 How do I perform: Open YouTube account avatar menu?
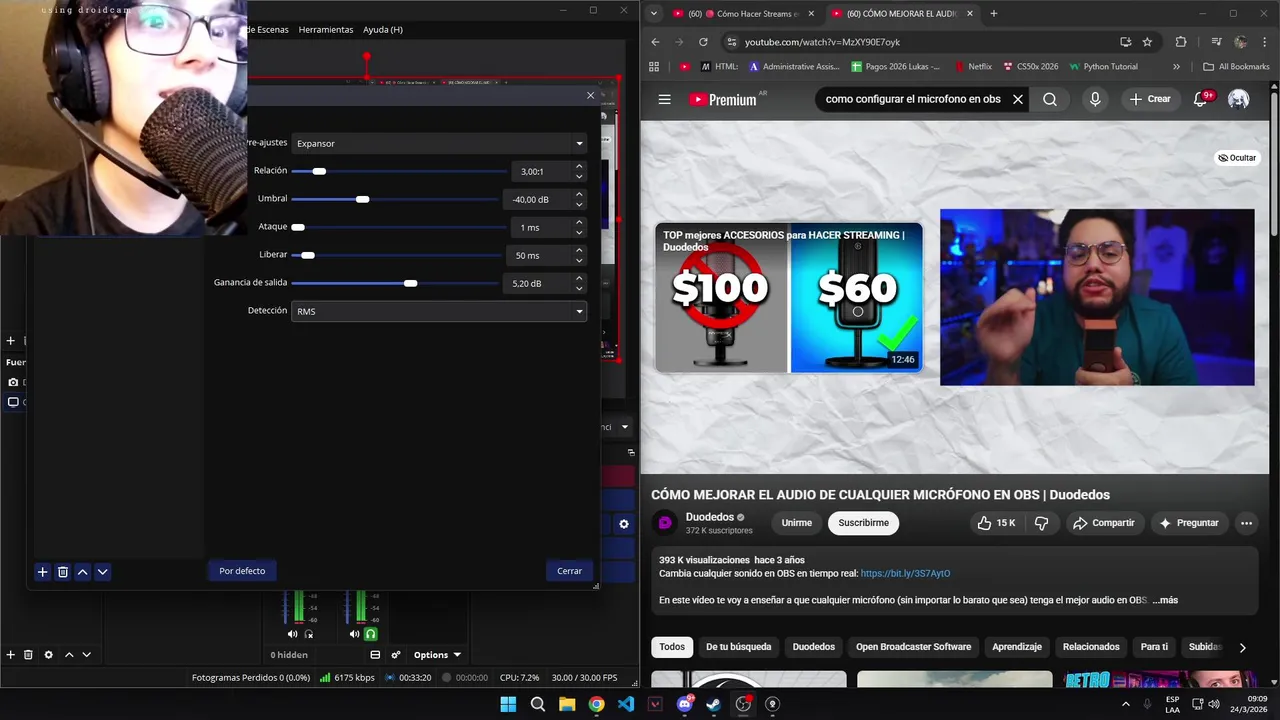[1238, 99]
